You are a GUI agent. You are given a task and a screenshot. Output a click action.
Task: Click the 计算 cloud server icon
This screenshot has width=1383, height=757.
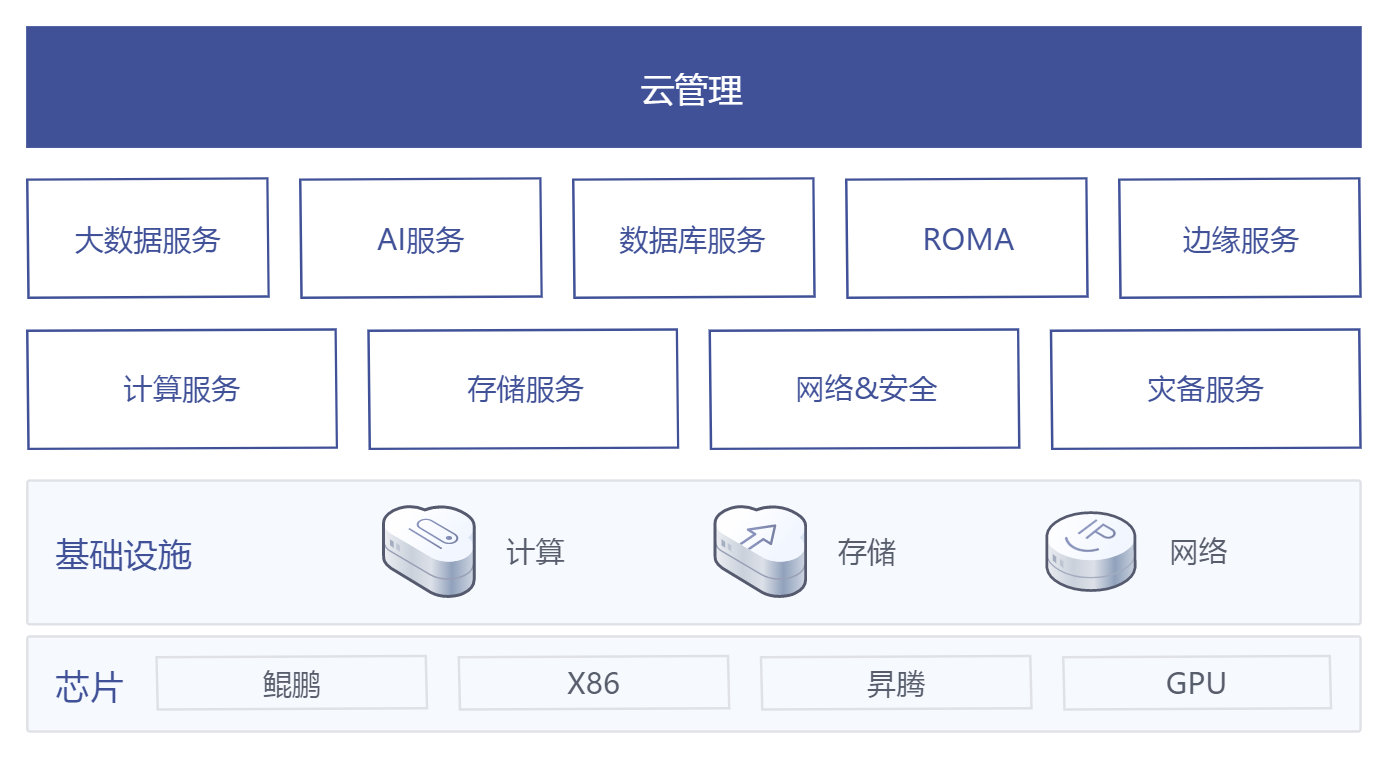click(429, 551)
